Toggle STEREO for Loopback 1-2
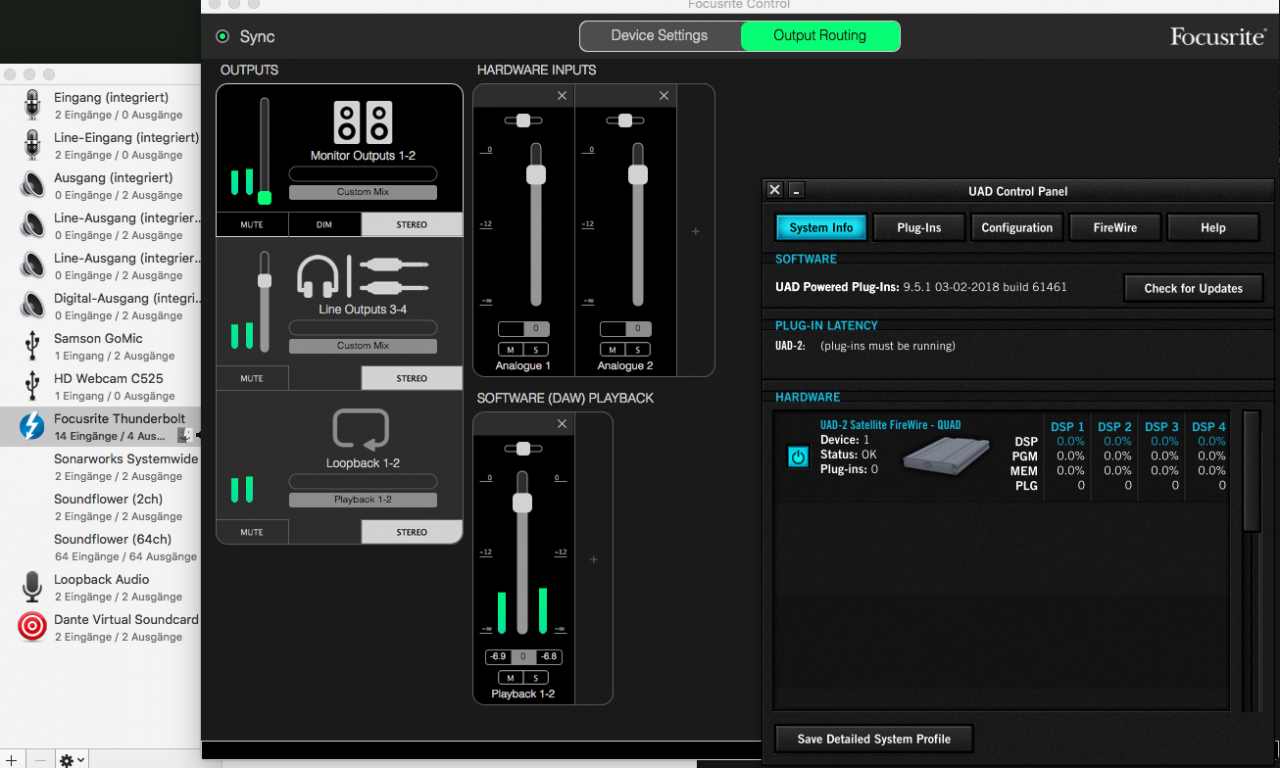The width and height of the screenshot is (1280, 768). (412, 532)
